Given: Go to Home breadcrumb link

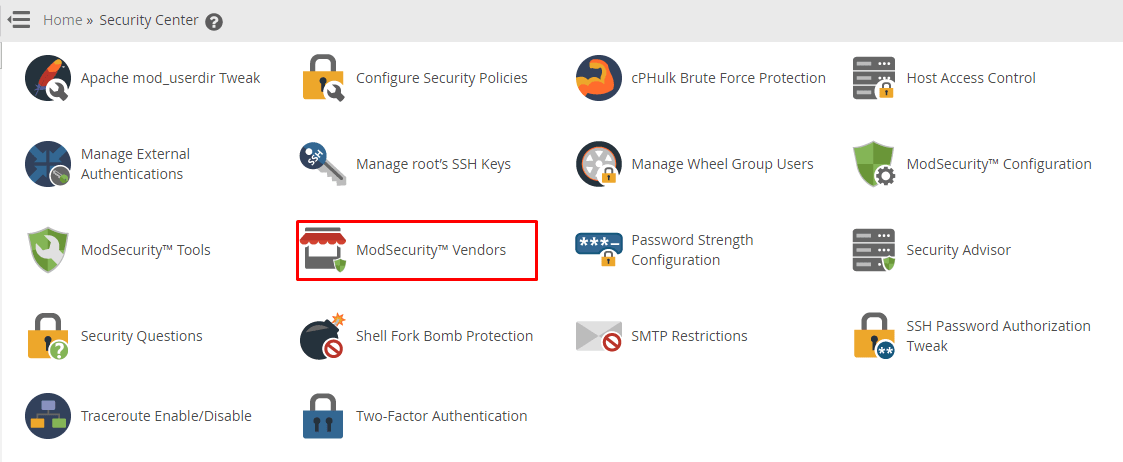Looking at the screenshot, I should coord(62,20).
